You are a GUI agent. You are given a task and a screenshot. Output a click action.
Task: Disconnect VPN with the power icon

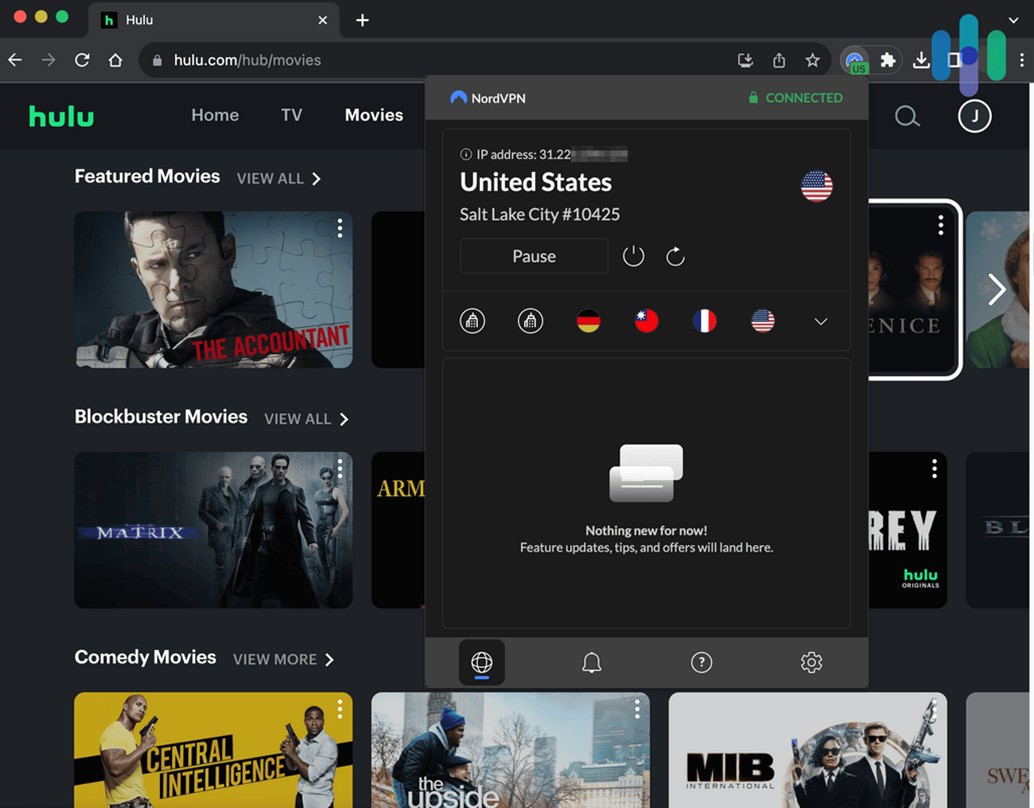[633, 256]
